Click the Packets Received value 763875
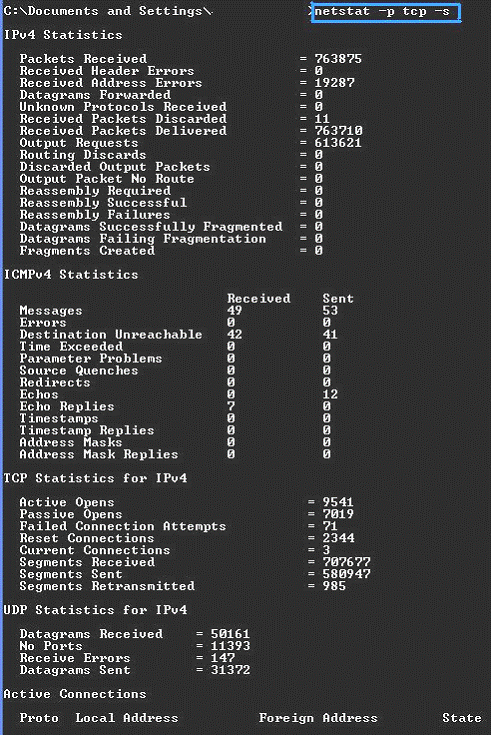Screen dimensions: 491x735 coord(338,59)
